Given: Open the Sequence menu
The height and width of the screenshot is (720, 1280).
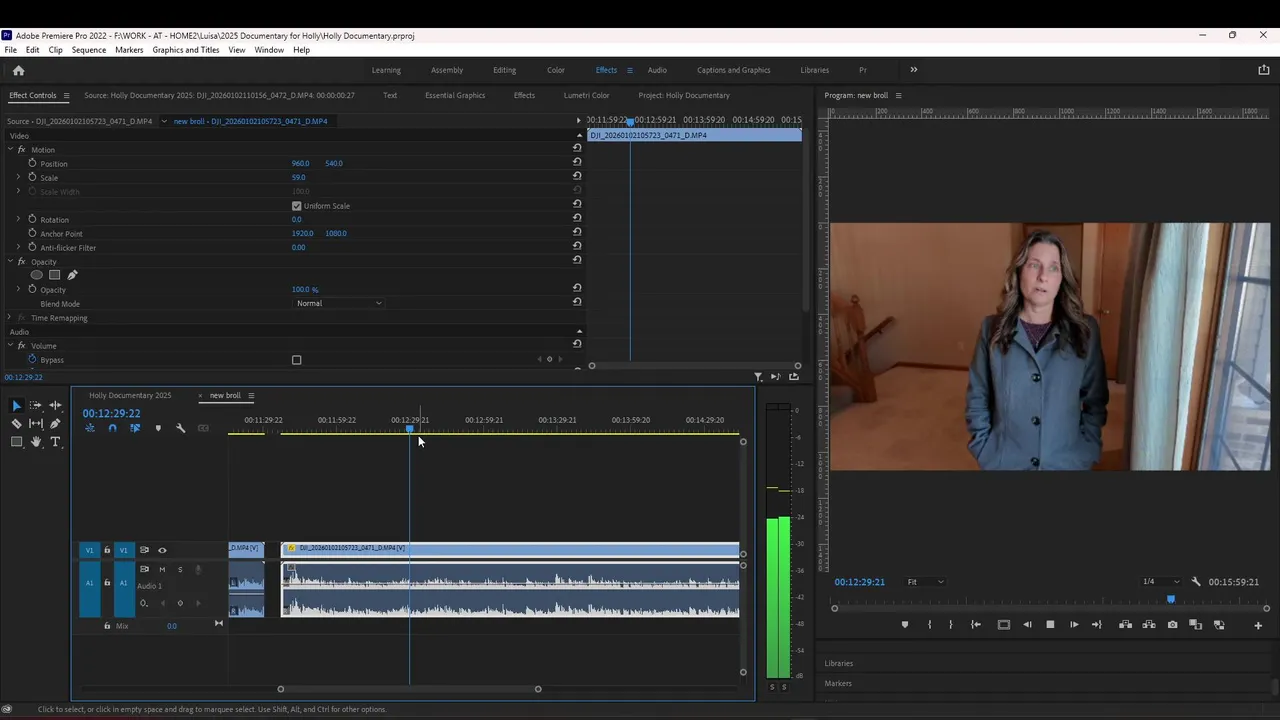Looking at the screenshot, I should 88,50.
